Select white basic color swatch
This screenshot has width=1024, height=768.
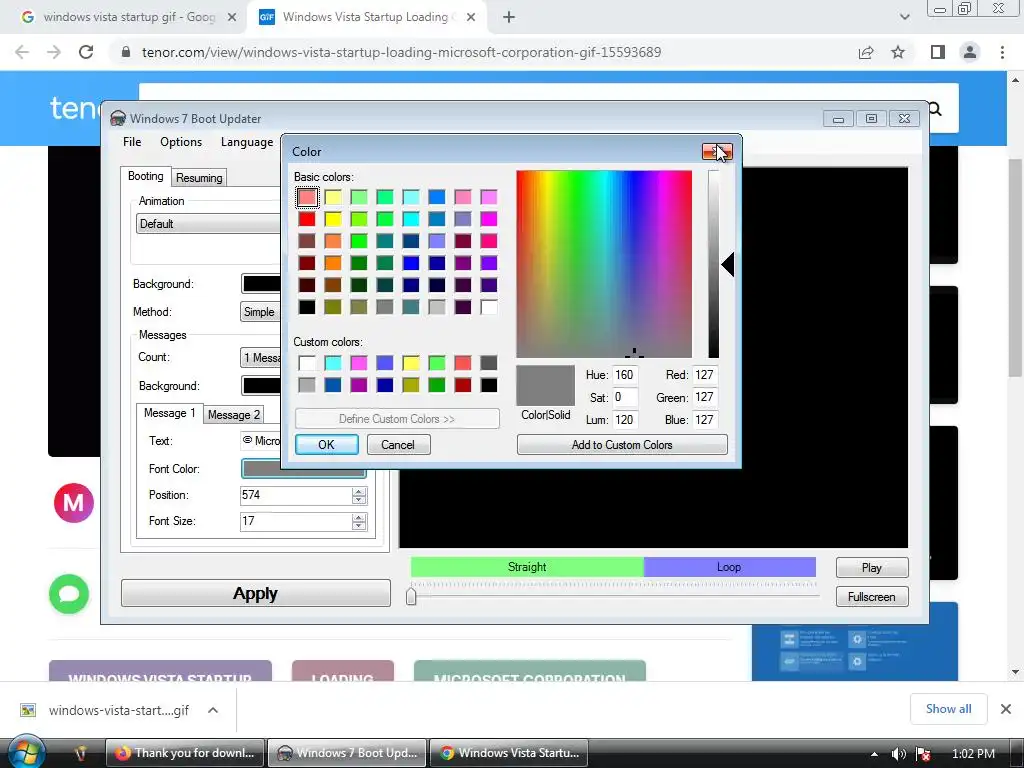488,307
